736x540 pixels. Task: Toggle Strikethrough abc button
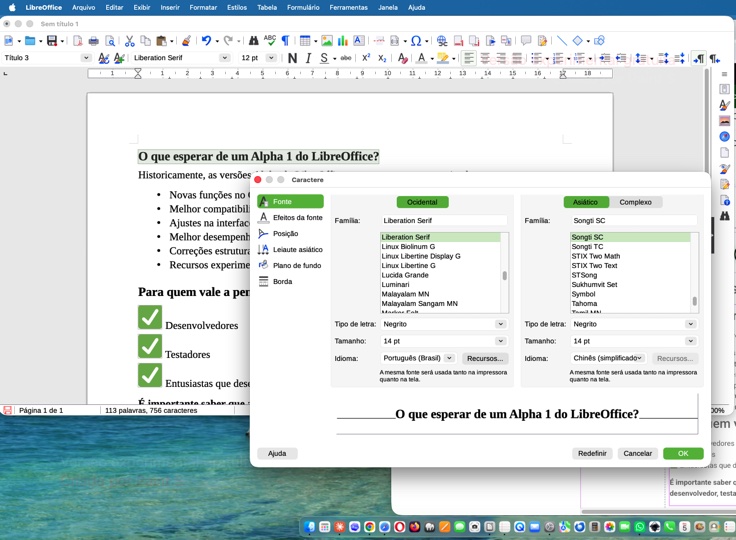346,58
